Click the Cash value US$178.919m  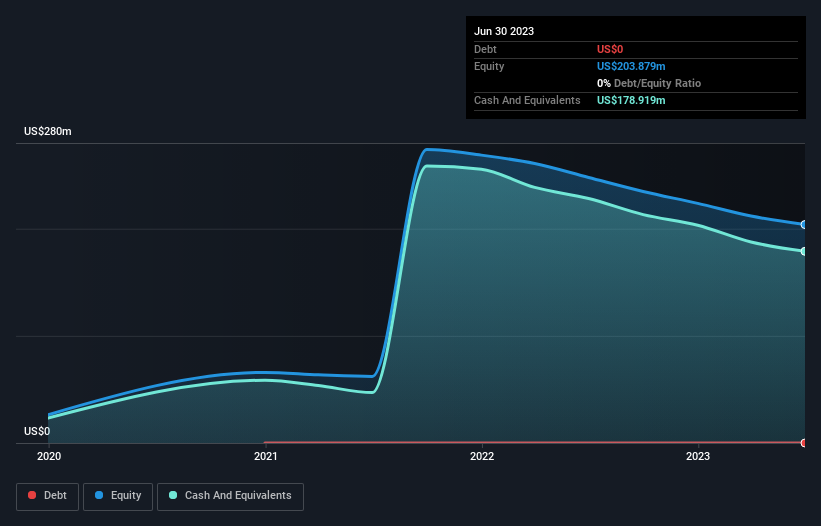tap(631, 100)
